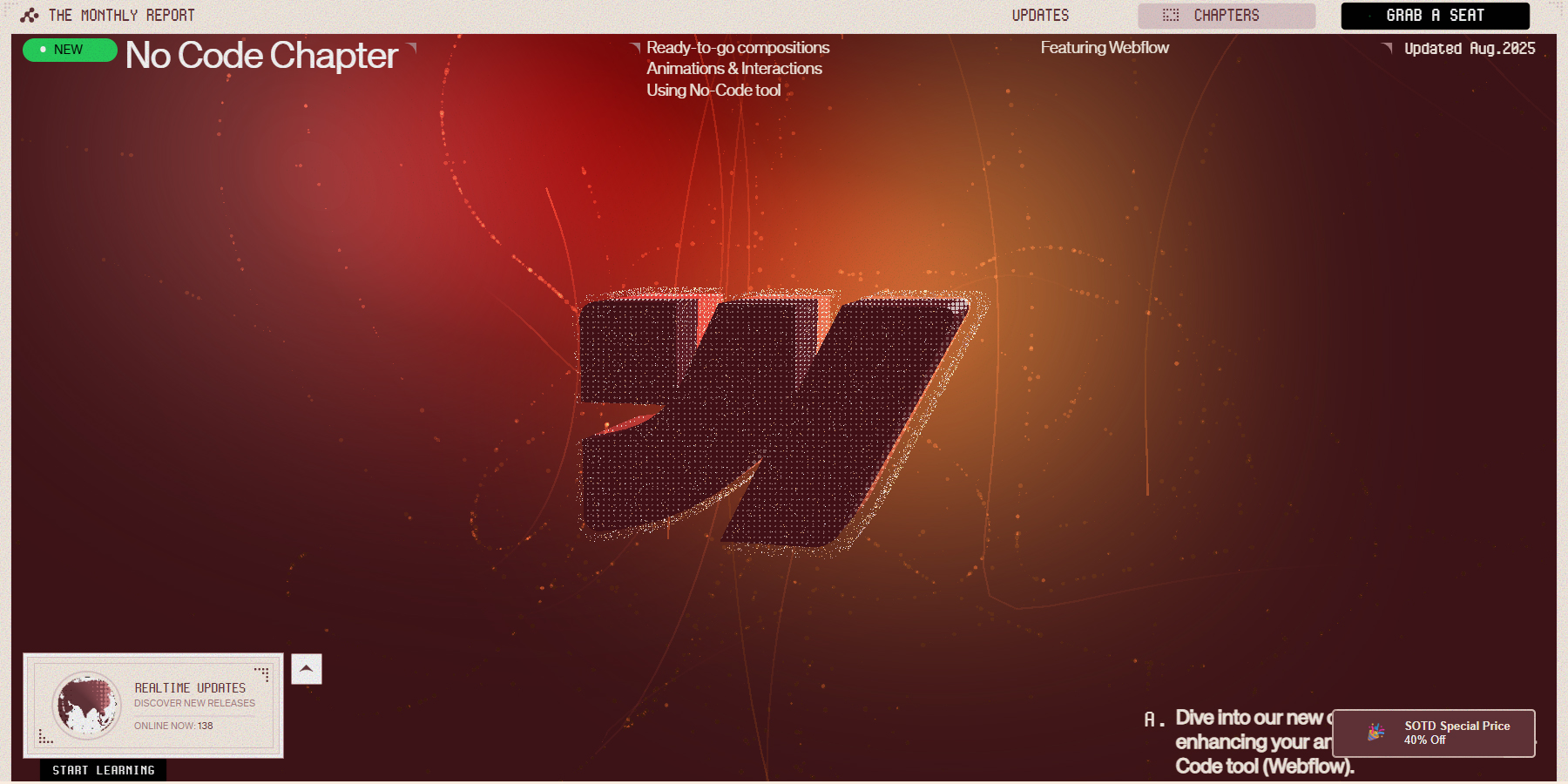Click the Monthly Report logo icon
The height and width of the screenshot is (784, 1568).
30,15
